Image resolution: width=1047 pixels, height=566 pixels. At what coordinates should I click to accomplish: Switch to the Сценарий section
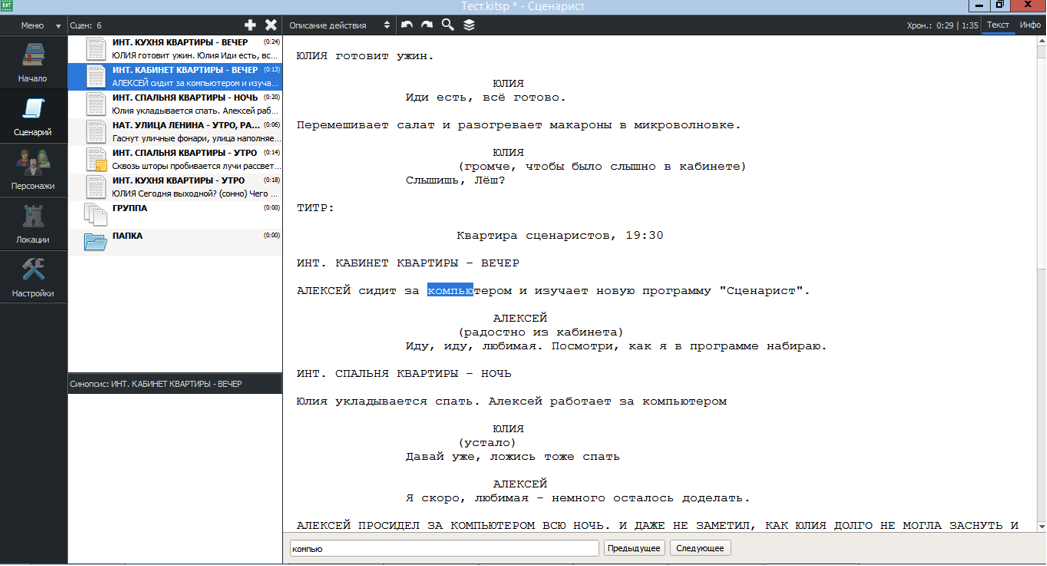33,115
